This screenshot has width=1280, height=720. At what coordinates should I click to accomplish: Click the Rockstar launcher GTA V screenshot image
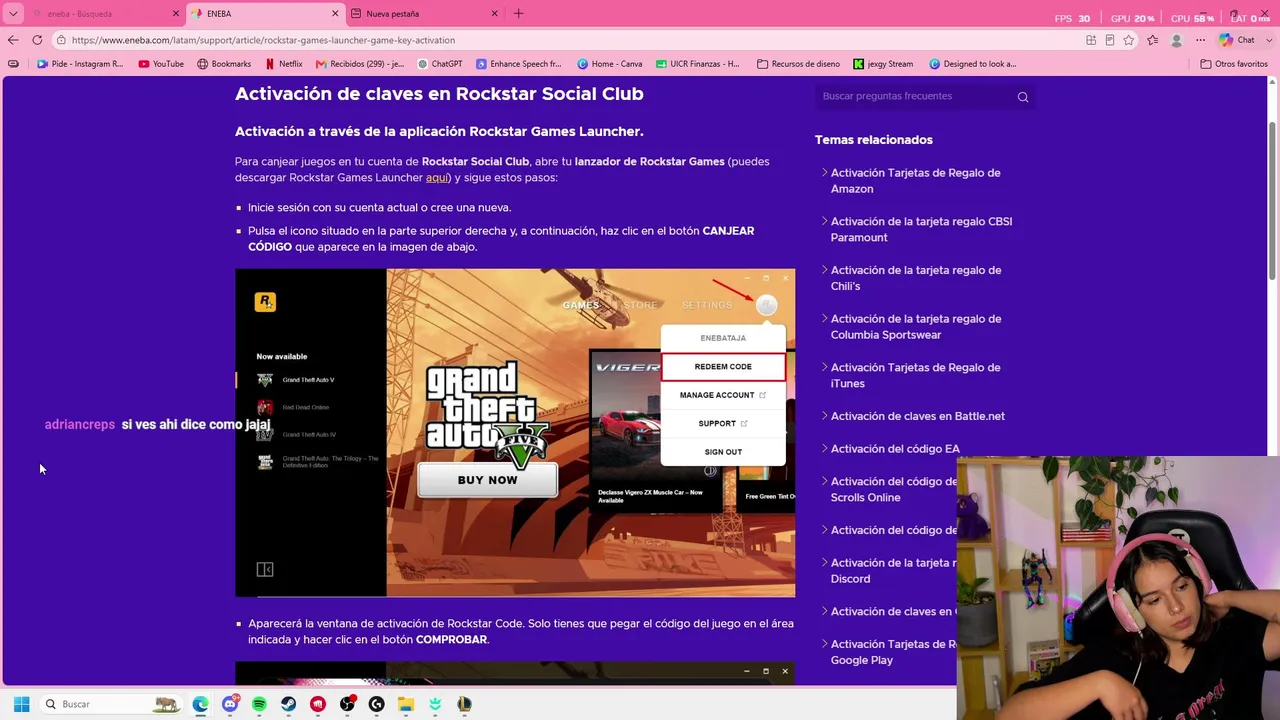click(x=515, y=433)
